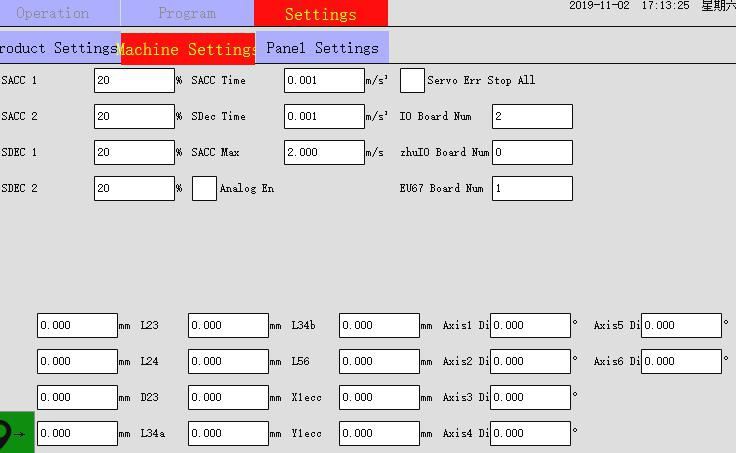
Task: Edit the SACC Time value field
Action: click(x=324, y=80)
